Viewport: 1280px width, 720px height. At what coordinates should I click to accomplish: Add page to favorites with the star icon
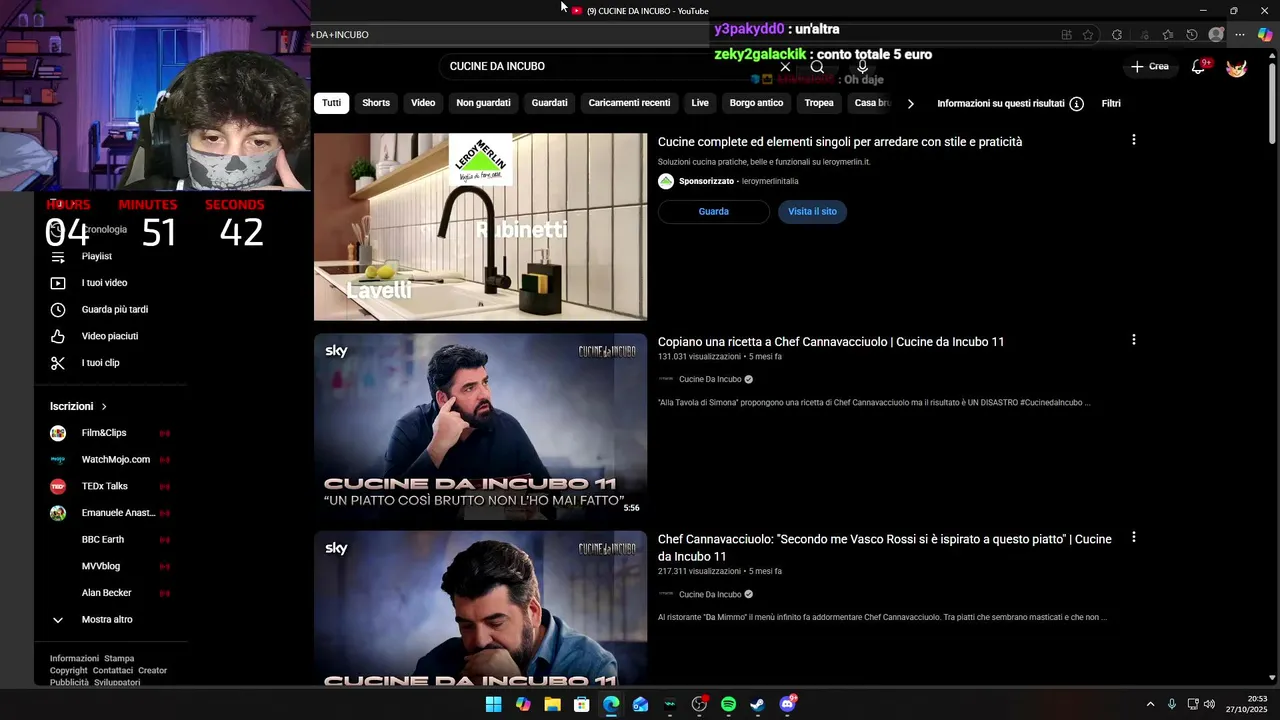click(x=1088, y=35)
